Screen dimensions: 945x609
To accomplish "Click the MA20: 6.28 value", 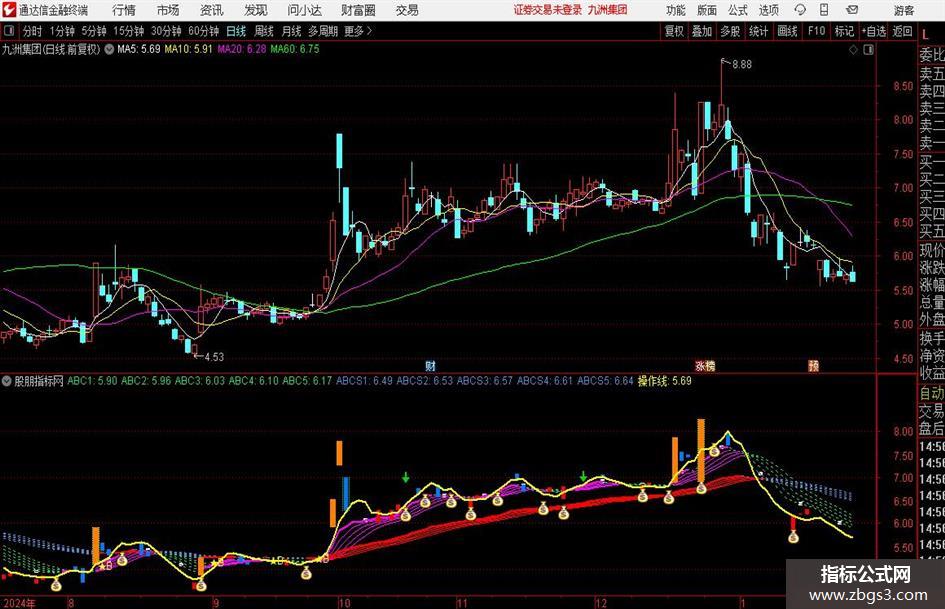I will point(242,49).
